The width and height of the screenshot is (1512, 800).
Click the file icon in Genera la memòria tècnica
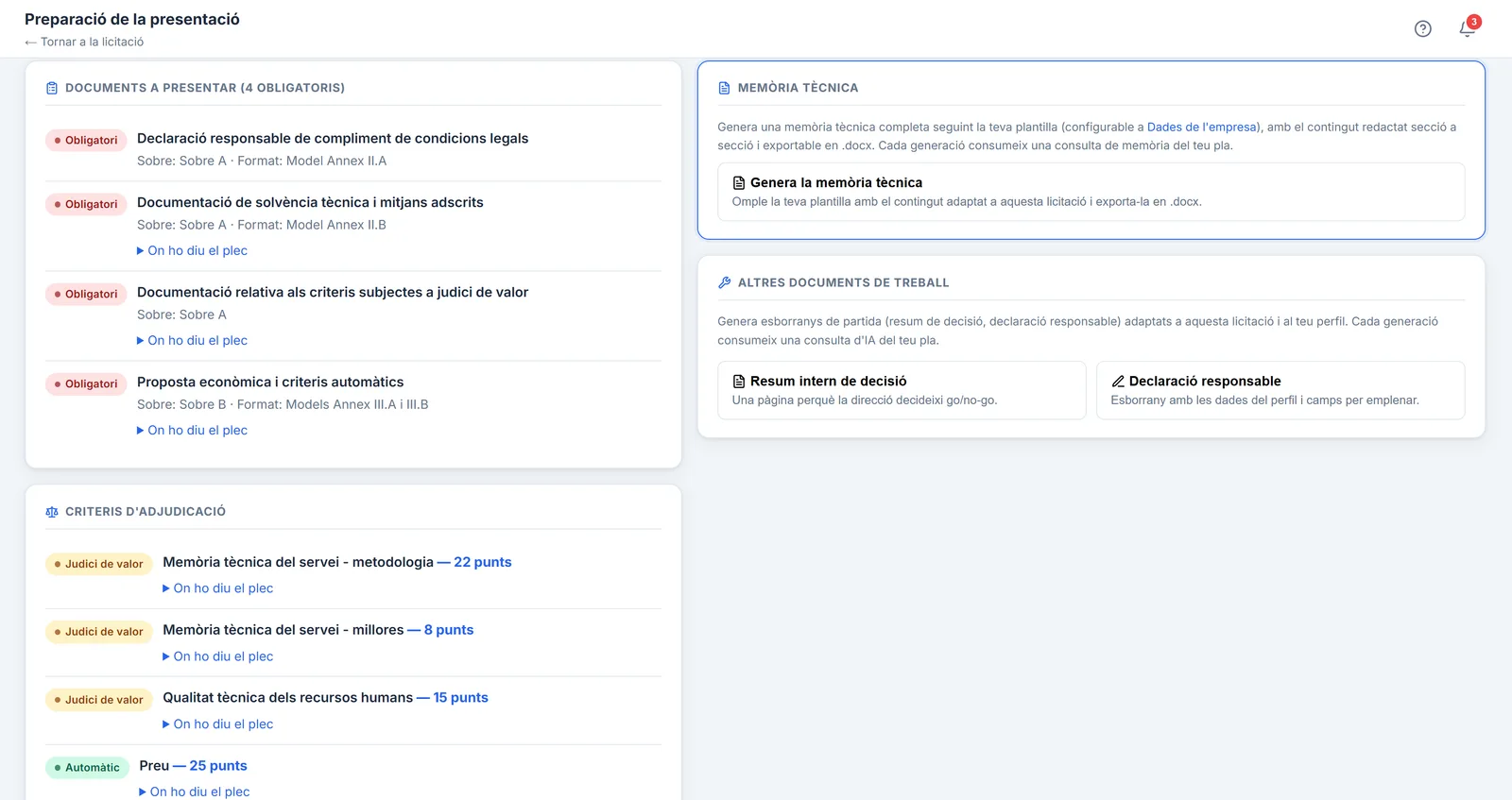(739, 183)
